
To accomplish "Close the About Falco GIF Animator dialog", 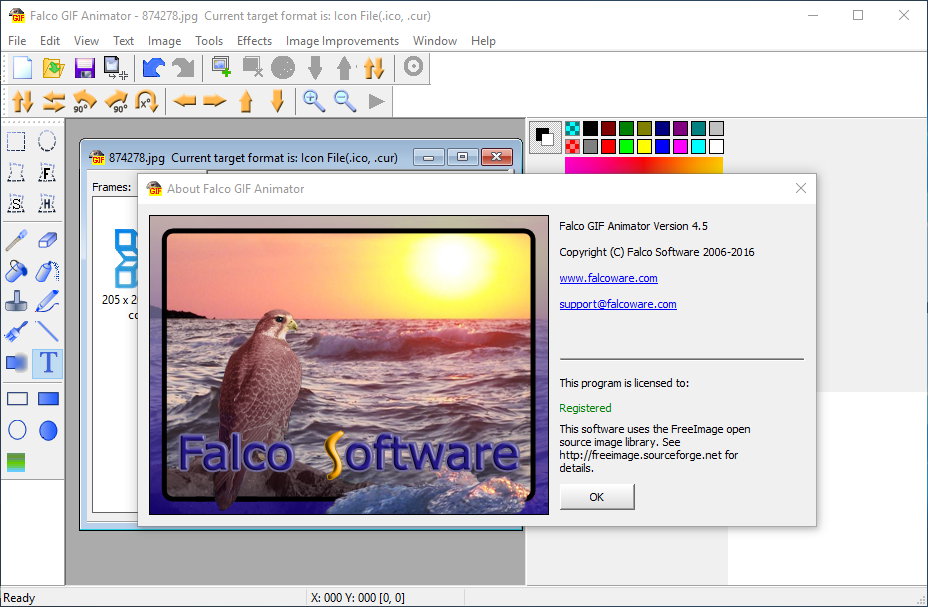I will (800, 188).
